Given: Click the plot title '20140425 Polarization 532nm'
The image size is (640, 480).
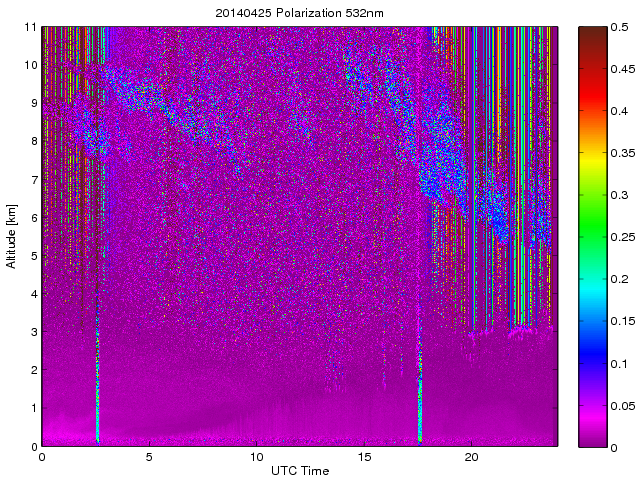Looking at the screenshot, I should [299, 13].
